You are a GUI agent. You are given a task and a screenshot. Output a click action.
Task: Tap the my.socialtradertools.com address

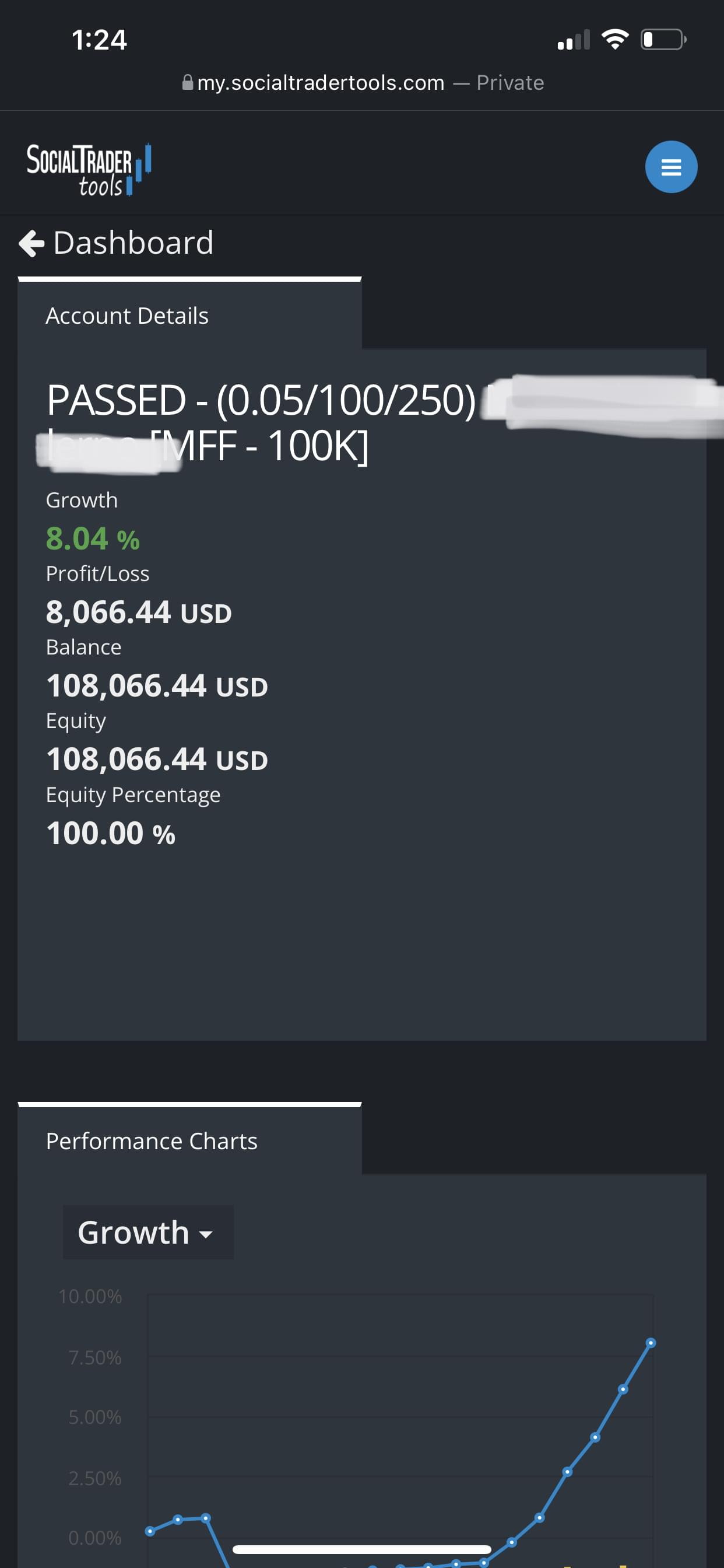(x=321, y=82)
